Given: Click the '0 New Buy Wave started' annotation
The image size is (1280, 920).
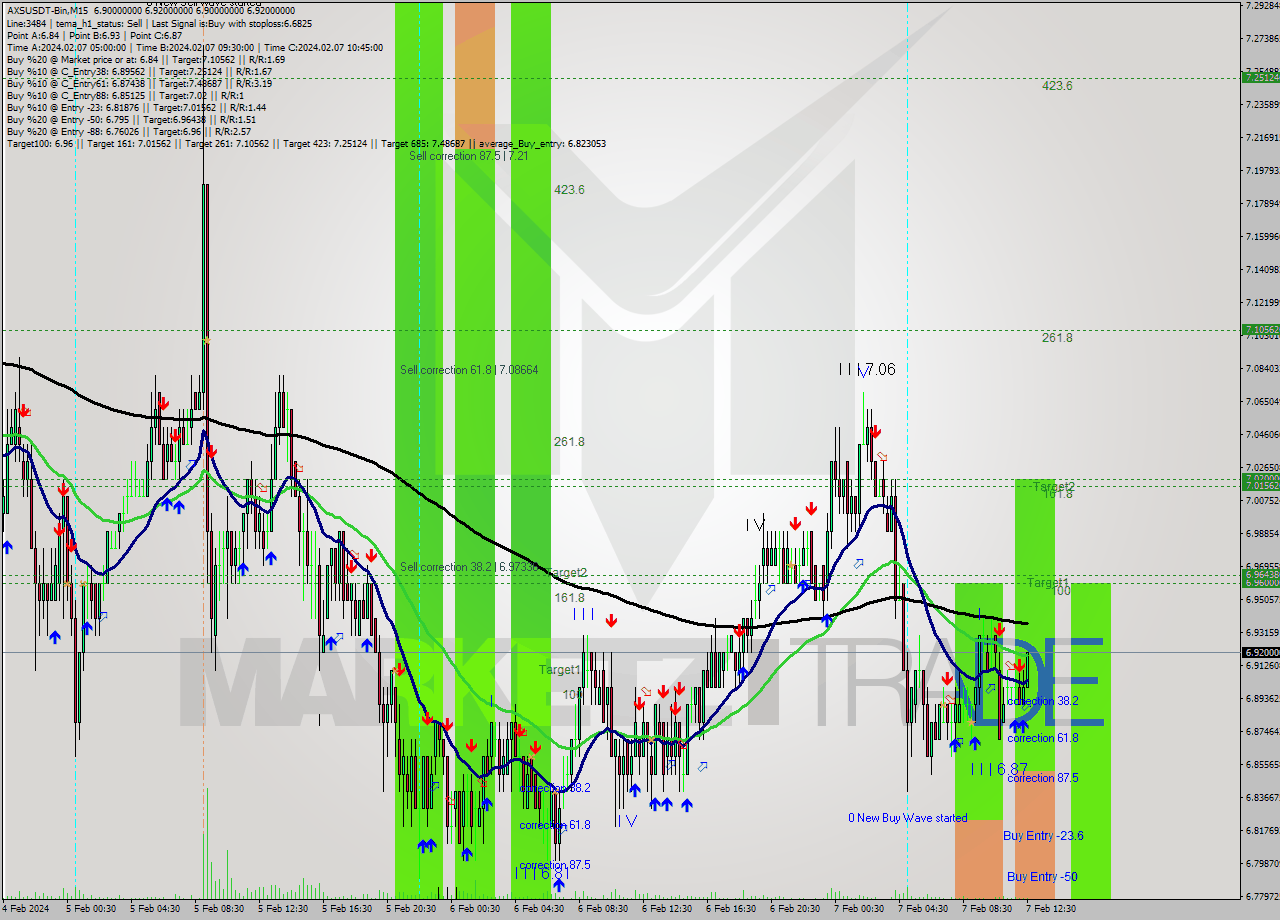Looking at the screenshot, I should [x=908, y=818].
